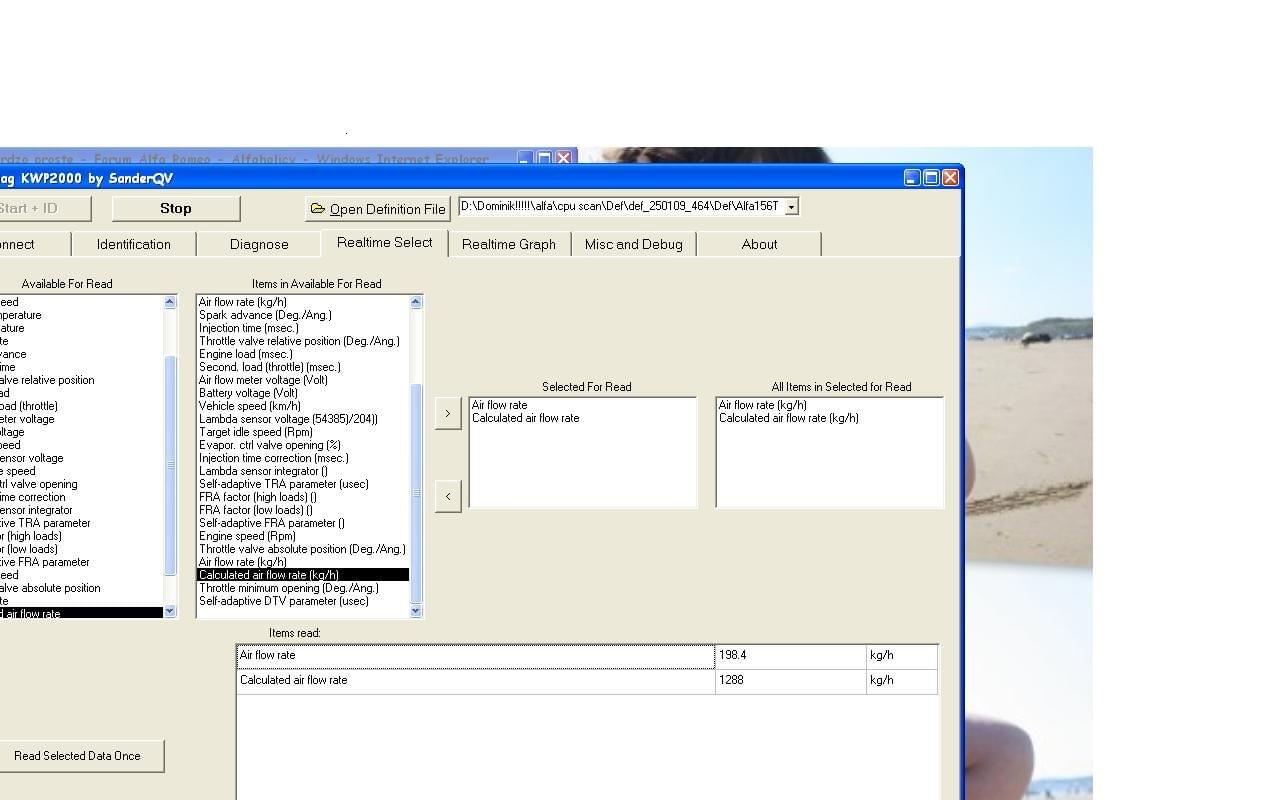Close the KWP2000 by SanderQV window
Viewport: 1280px width, 800px height.
point(950,177)
